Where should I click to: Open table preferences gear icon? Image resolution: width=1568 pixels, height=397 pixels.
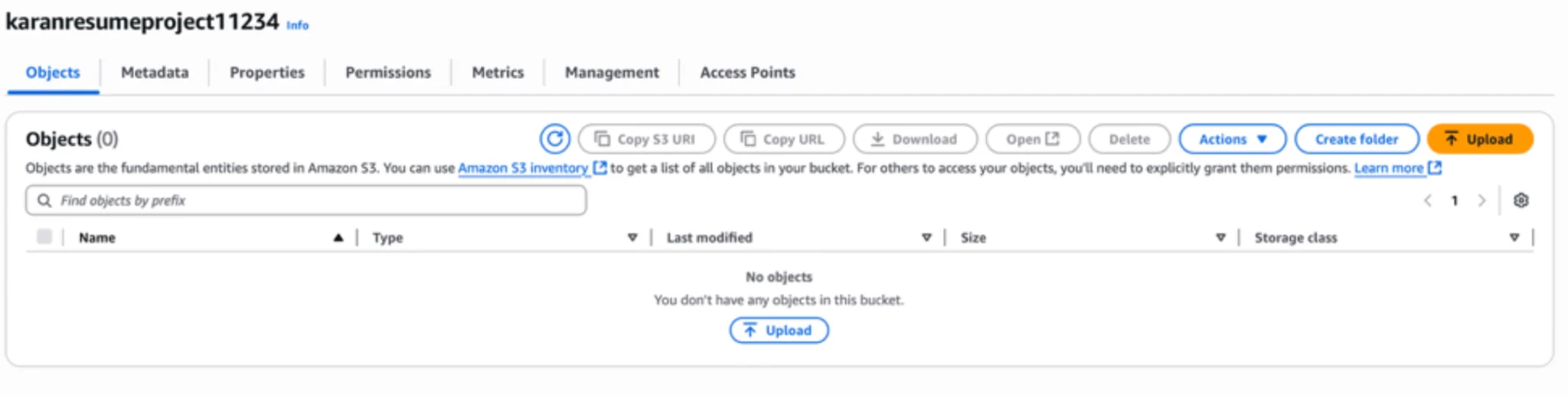1521,200
